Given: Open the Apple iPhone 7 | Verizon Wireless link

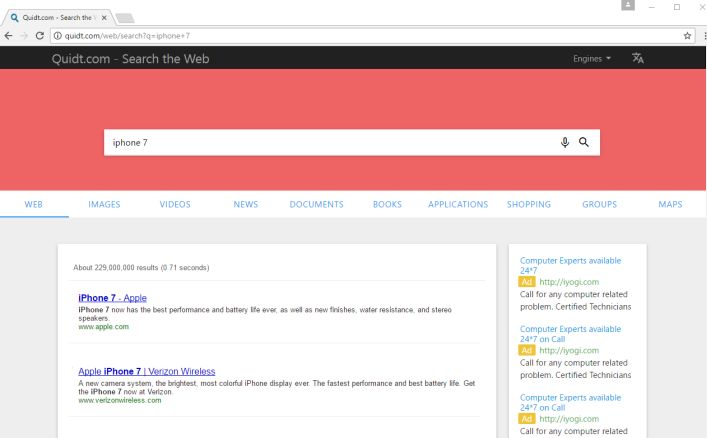Looking at the screenshot, I should [147, 371].
